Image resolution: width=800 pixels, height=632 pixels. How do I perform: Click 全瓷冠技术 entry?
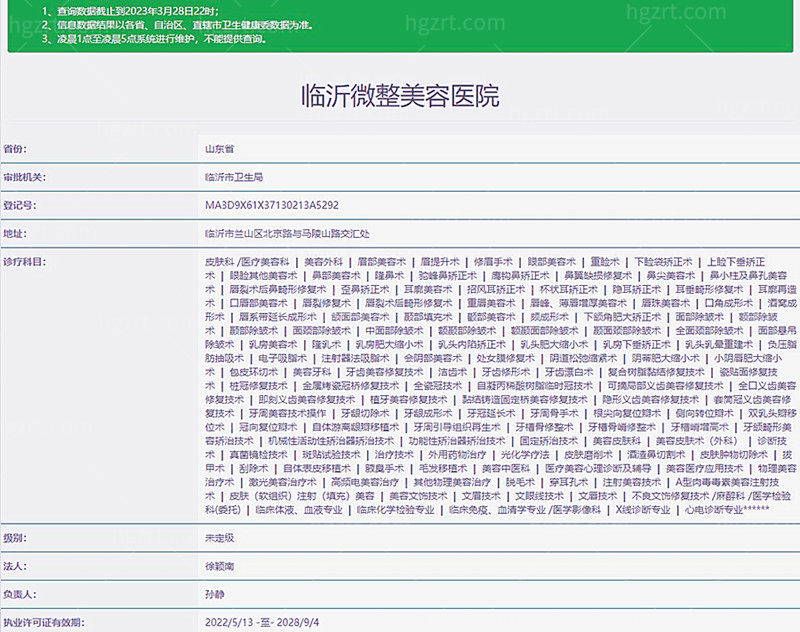coord(438,386)
